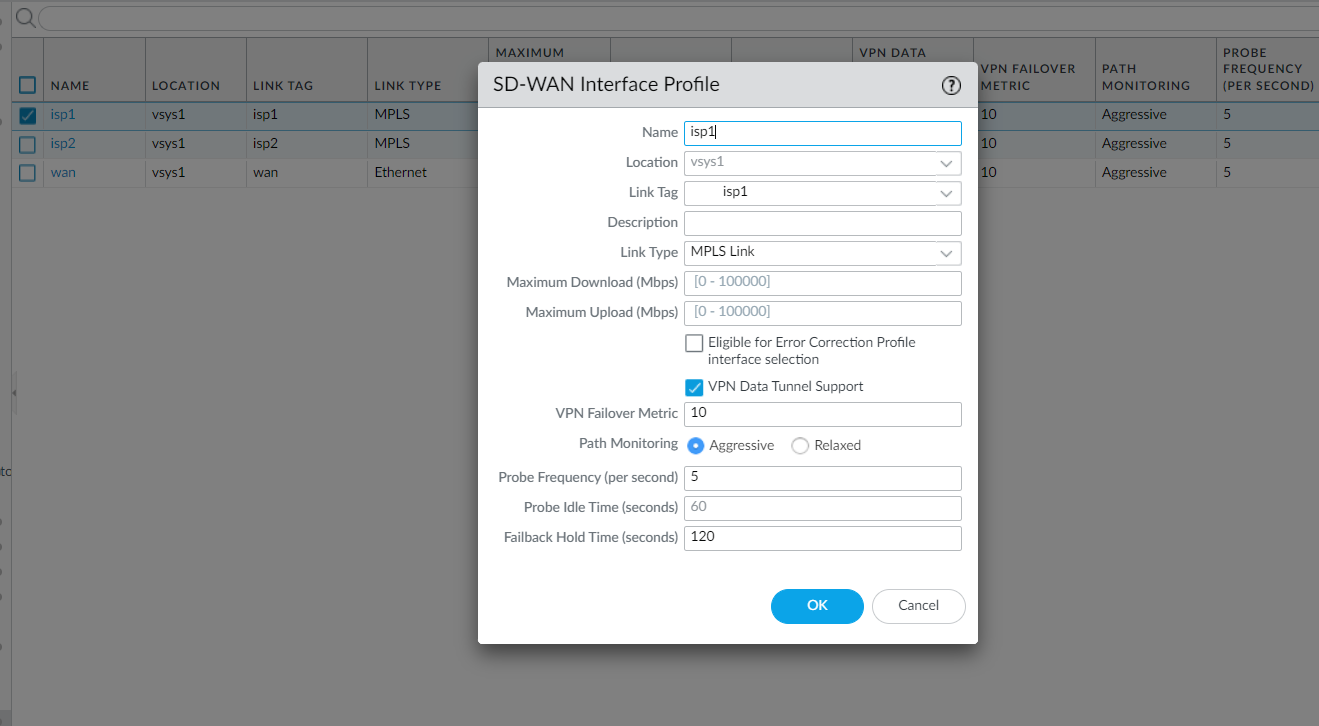1319x726 pixels.
Task: Open the wan profile link
Action: click(x=63, y=172)
